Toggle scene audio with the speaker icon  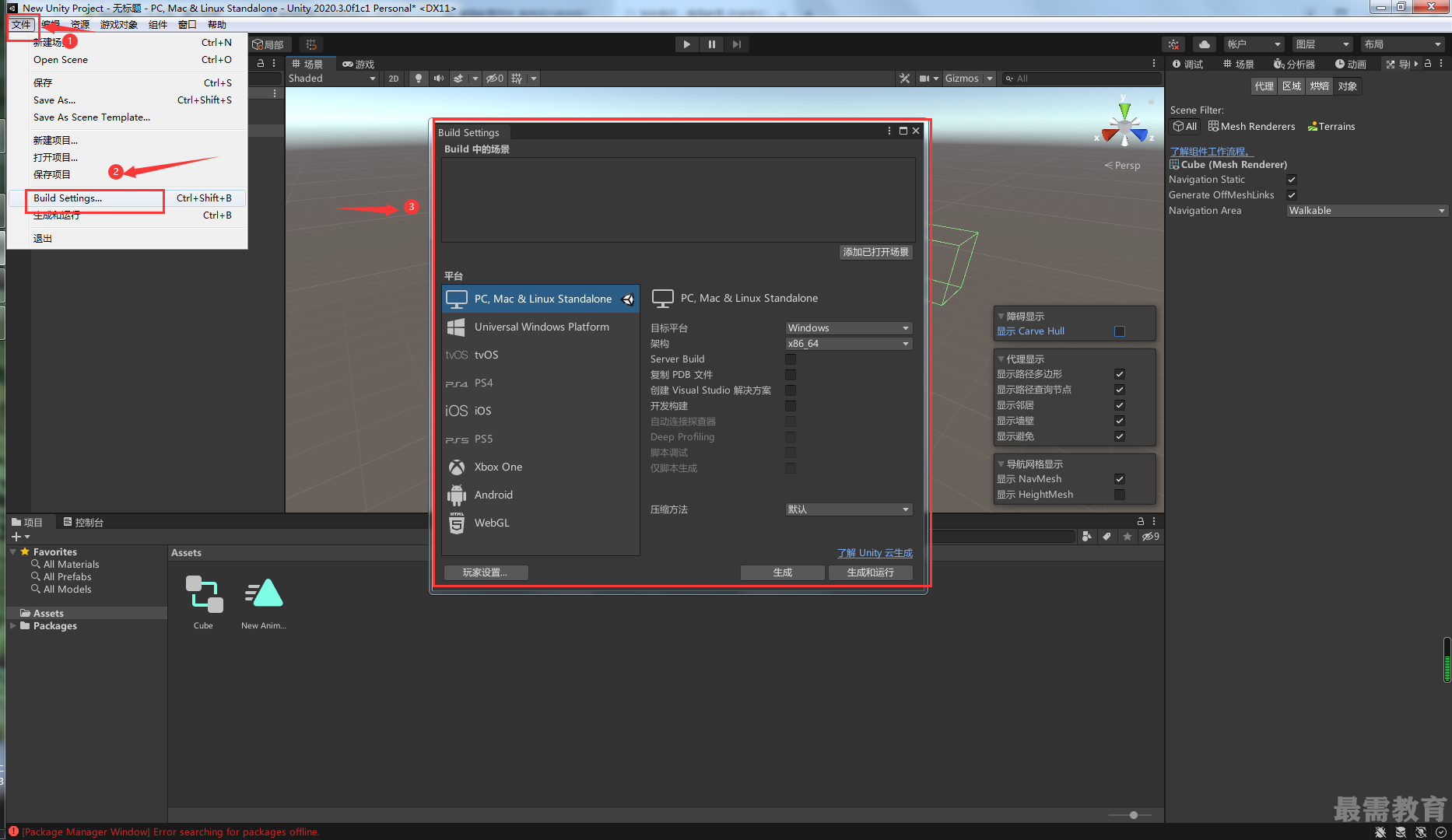(439, 79)
